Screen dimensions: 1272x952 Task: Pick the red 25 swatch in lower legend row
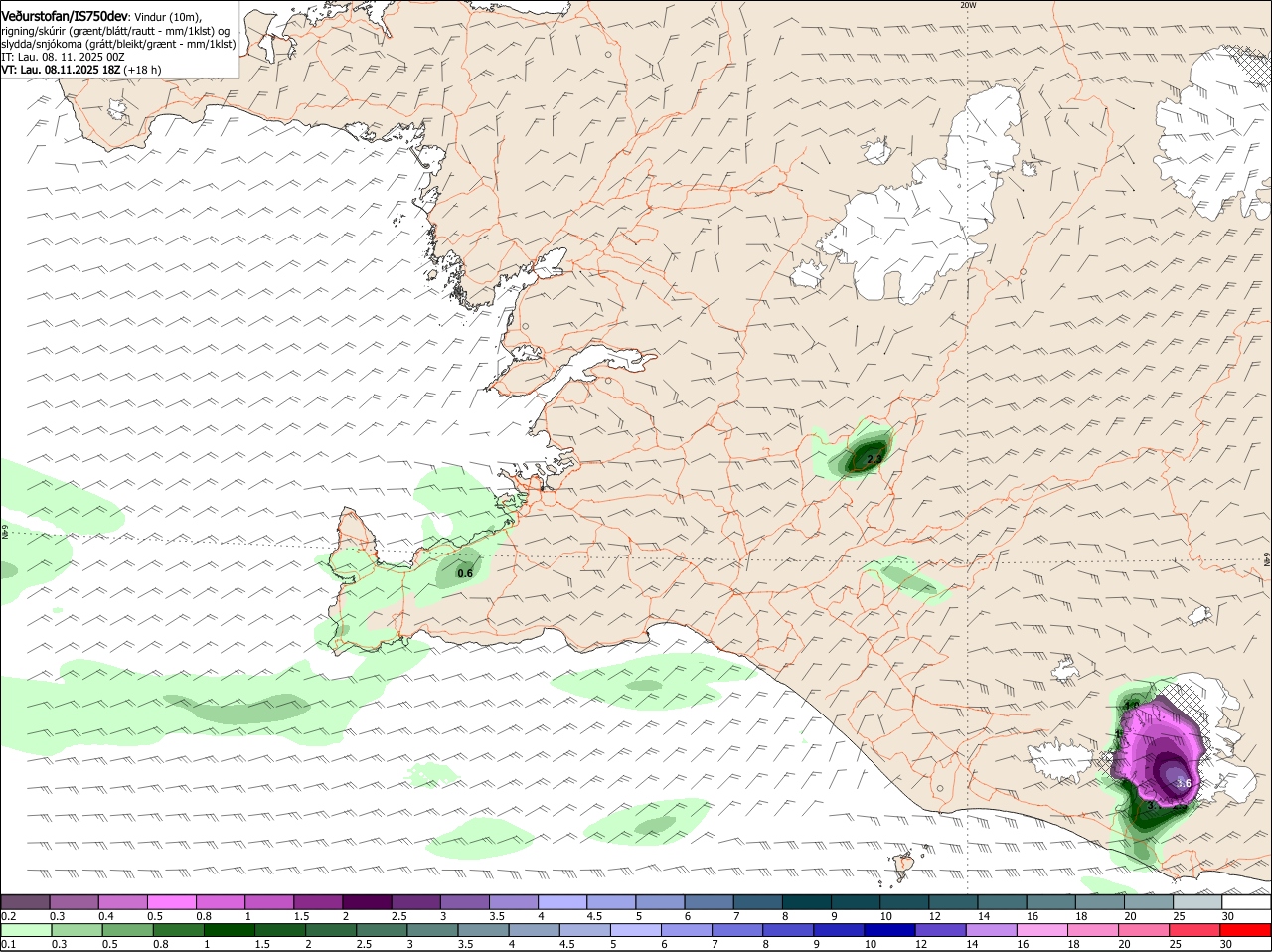tap(1195, 930)
